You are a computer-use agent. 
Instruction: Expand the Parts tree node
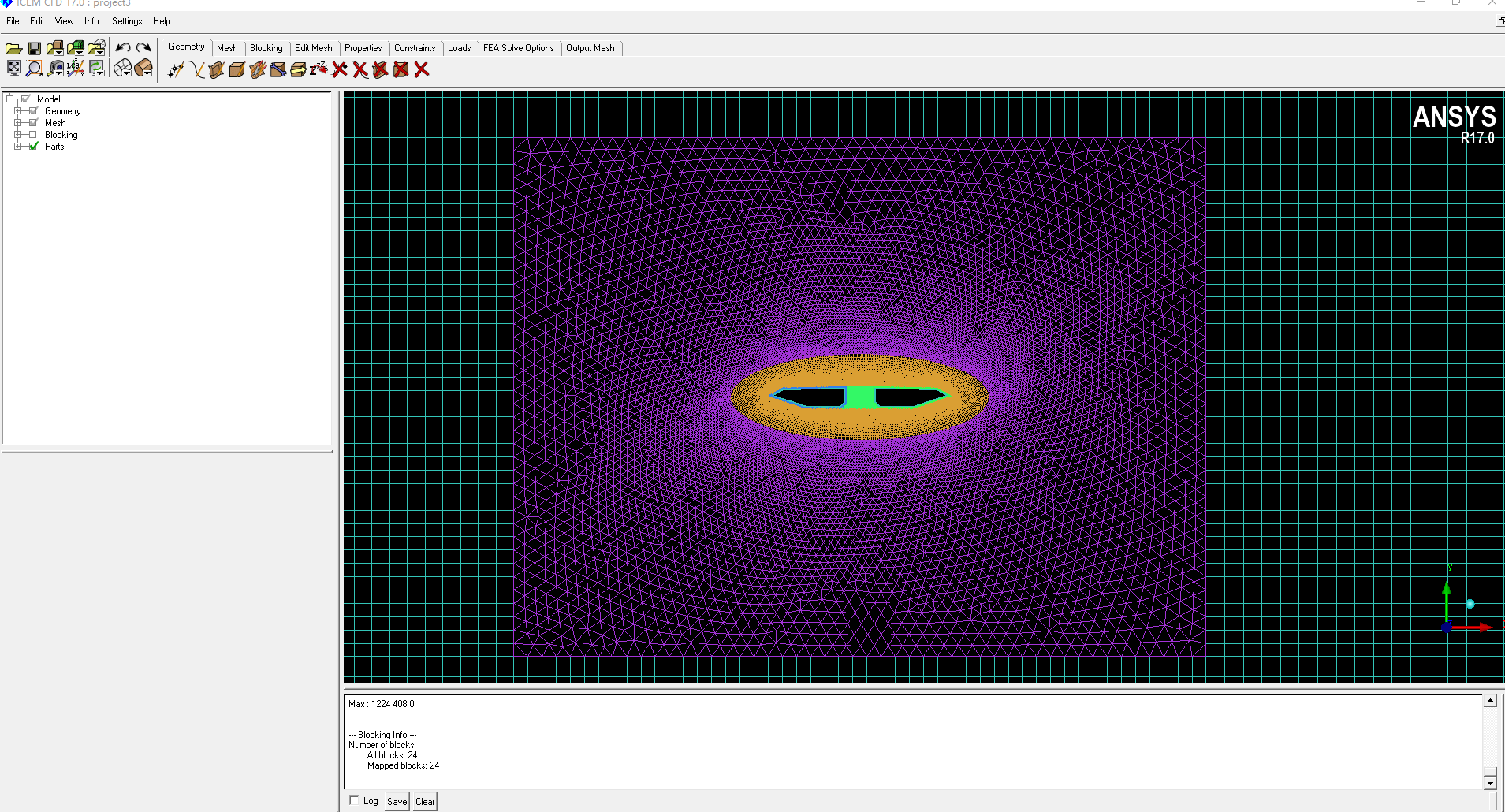click(x=17, y=147)
